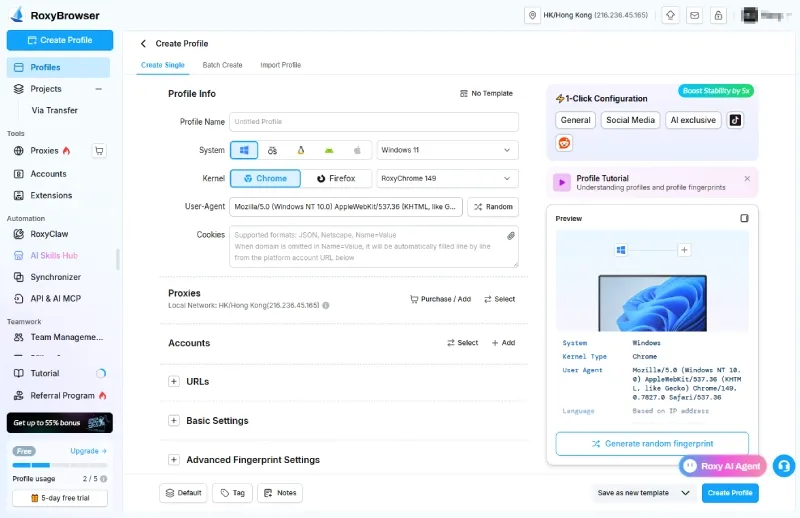Click the Get up to 55% bonus banner

[x=60, y=423]
